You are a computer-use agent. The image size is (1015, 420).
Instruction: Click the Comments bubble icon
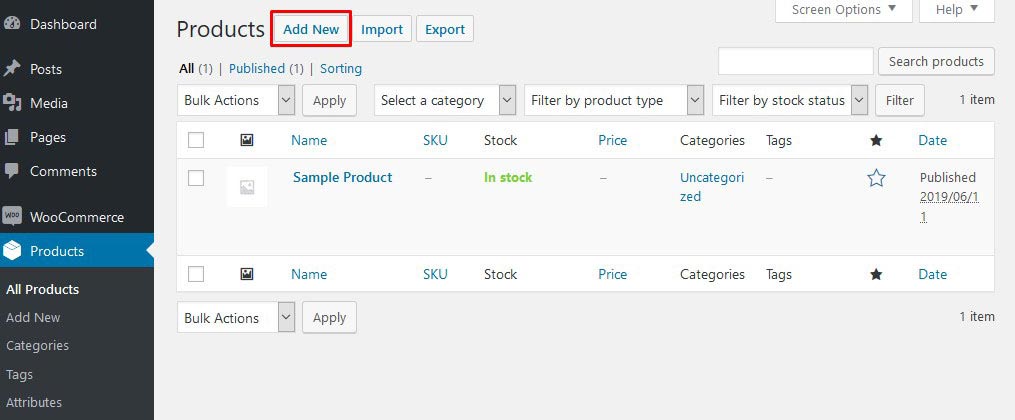click(12, 171)
